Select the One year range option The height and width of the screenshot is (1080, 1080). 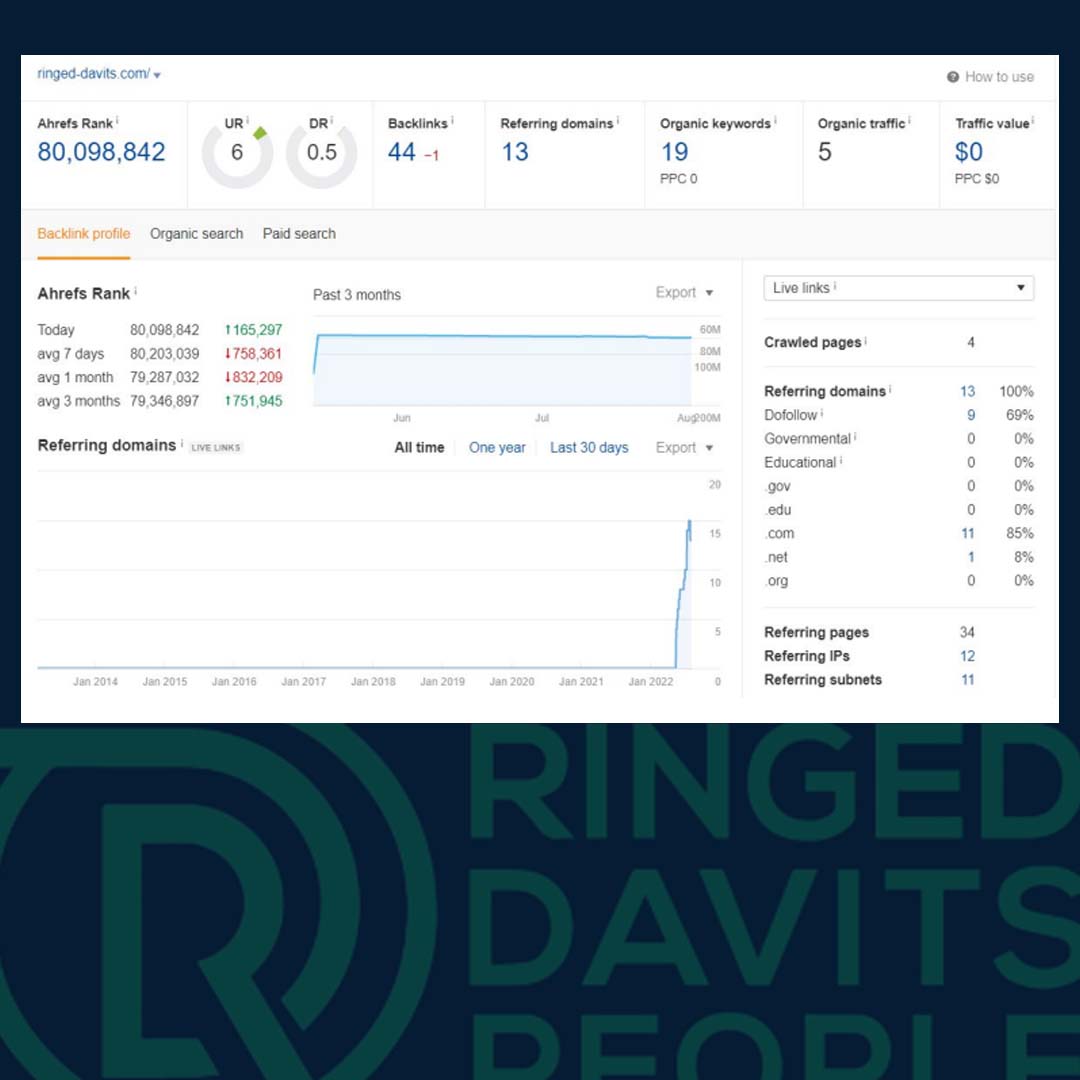(497, 448)
